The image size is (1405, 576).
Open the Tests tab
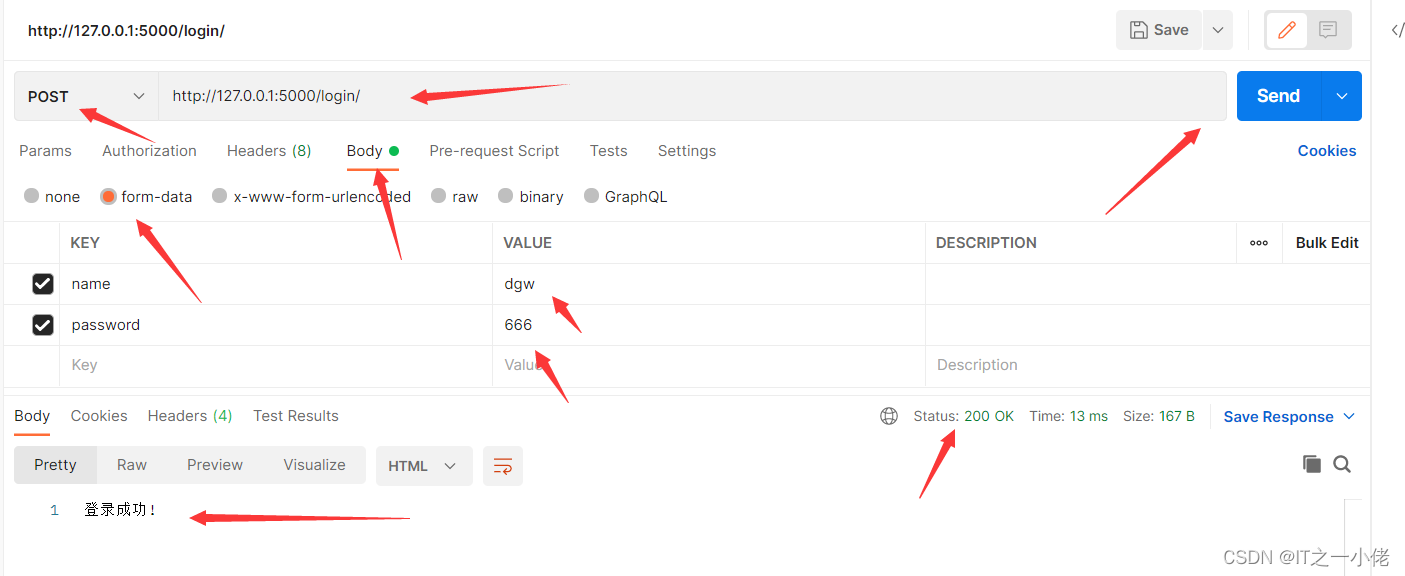[608, 151]
